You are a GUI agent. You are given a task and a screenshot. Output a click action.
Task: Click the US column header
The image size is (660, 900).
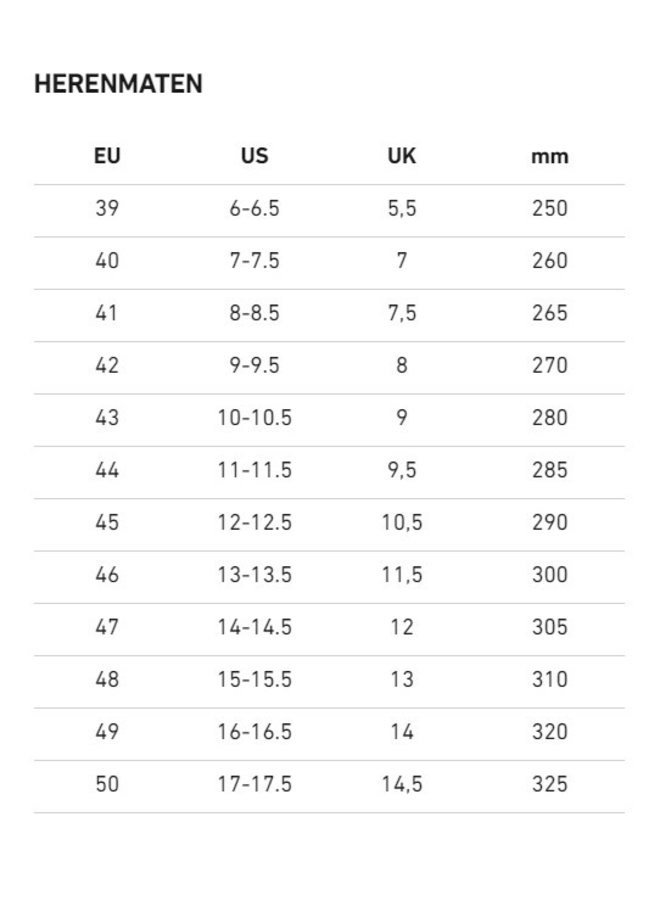click(x=254, y=156)
